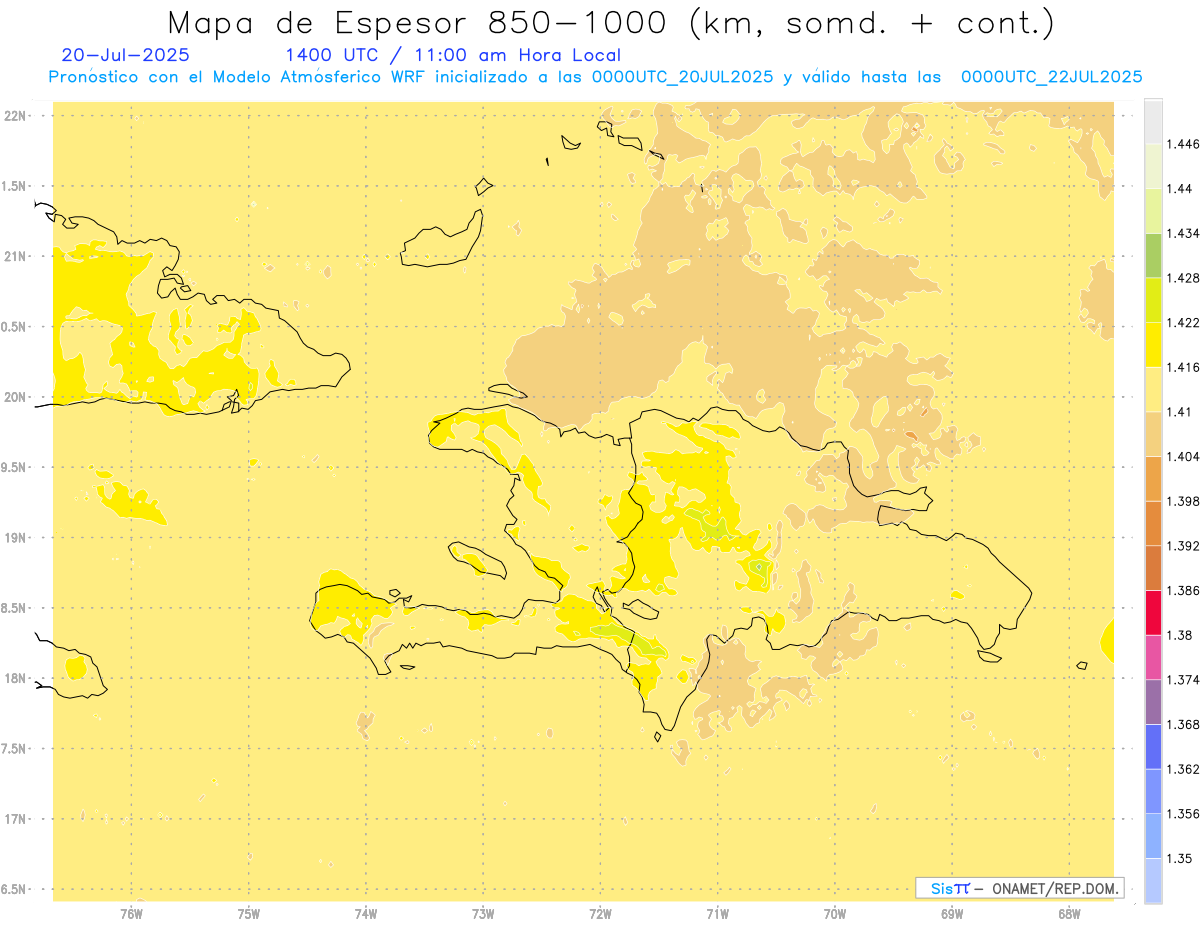Click the 1.374 colorbar value

[1182, 680]
